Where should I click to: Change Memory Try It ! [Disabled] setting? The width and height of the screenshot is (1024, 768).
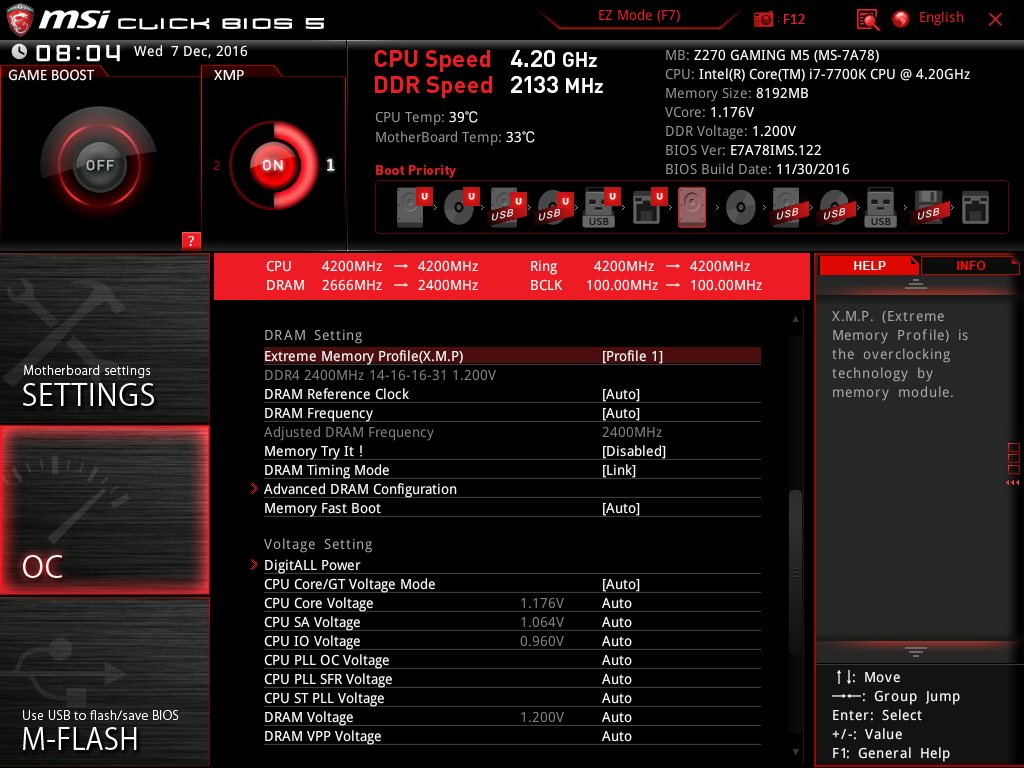coord(512,451)
